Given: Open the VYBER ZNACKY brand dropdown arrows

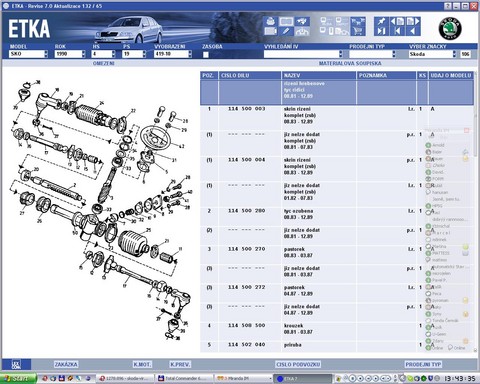Looking at the screenshot, I should [x=454, y=54].
